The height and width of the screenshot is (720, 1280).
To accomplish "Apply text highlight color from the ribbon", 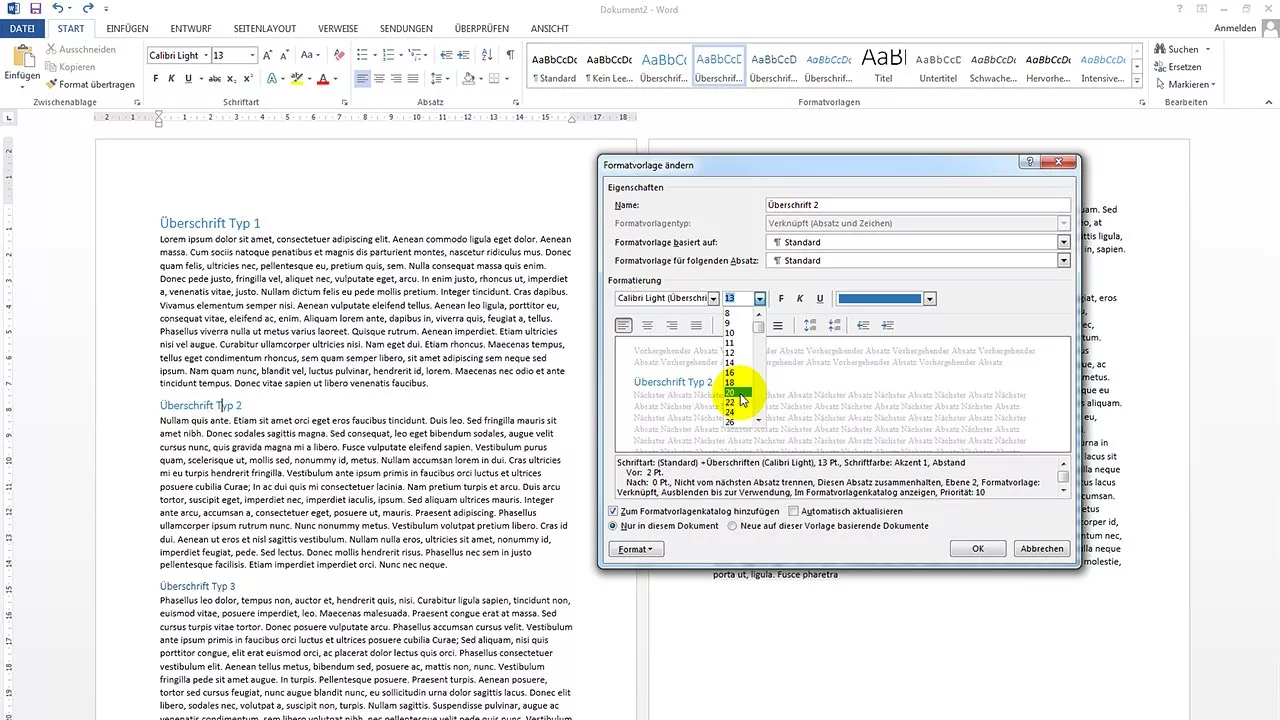I will point(297,78).
